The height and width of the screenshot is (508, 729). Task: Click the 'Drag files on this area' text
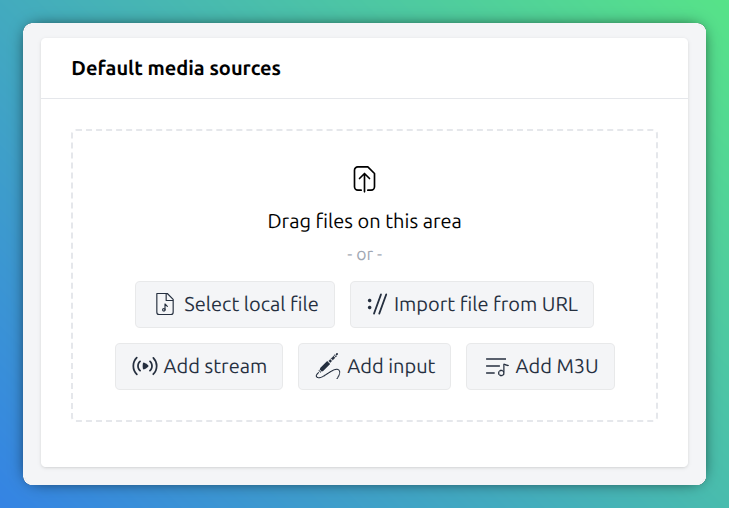click(x=364, y=221)
